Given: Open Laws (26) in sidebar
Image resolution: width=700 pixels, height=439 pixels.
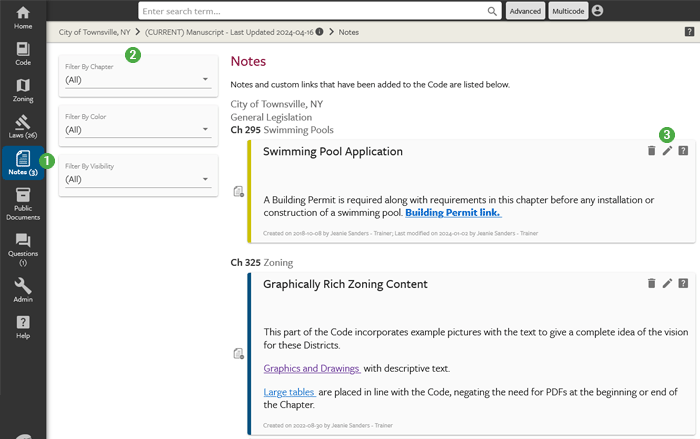Looking at the screenshot, I should pyautogui.click(x=22, y=126).
